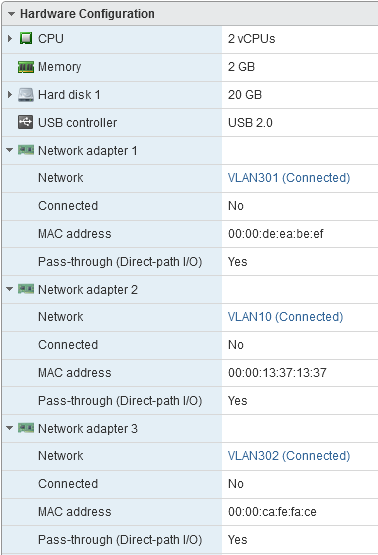378x555 pixels.
Task: Collapse Network adapter 2 details
Action: tap(10, 290)
